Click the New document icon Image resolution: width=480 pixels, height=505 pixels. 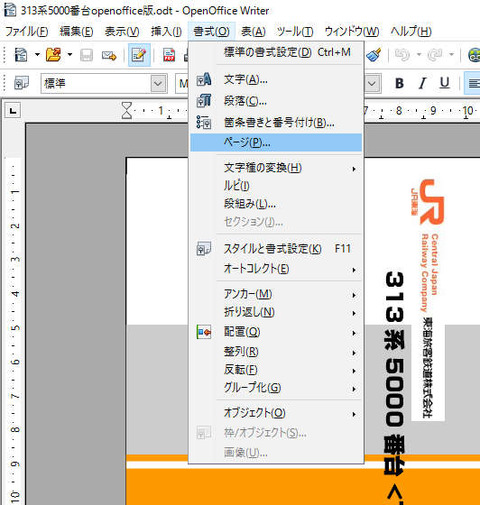pos(21,55)
